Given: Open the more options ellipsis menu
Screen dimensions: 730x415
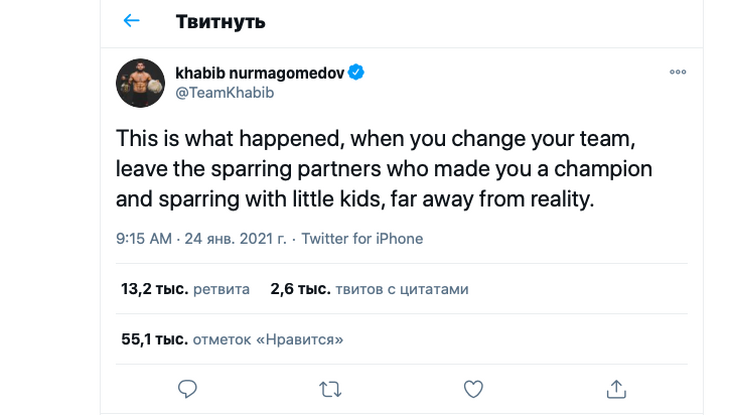Looking at the screenshot, I should click(677, 73).
